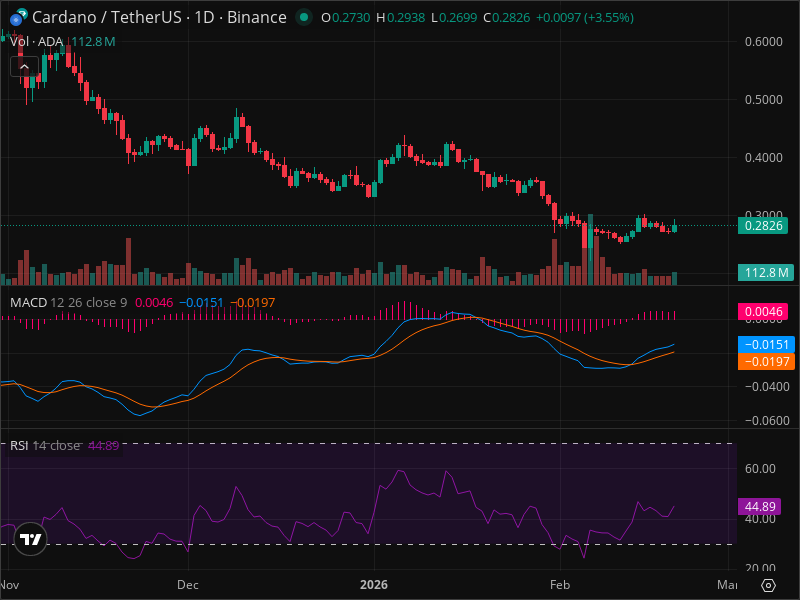
Task: Click the open price O0.2730 value
Action: 346,18
